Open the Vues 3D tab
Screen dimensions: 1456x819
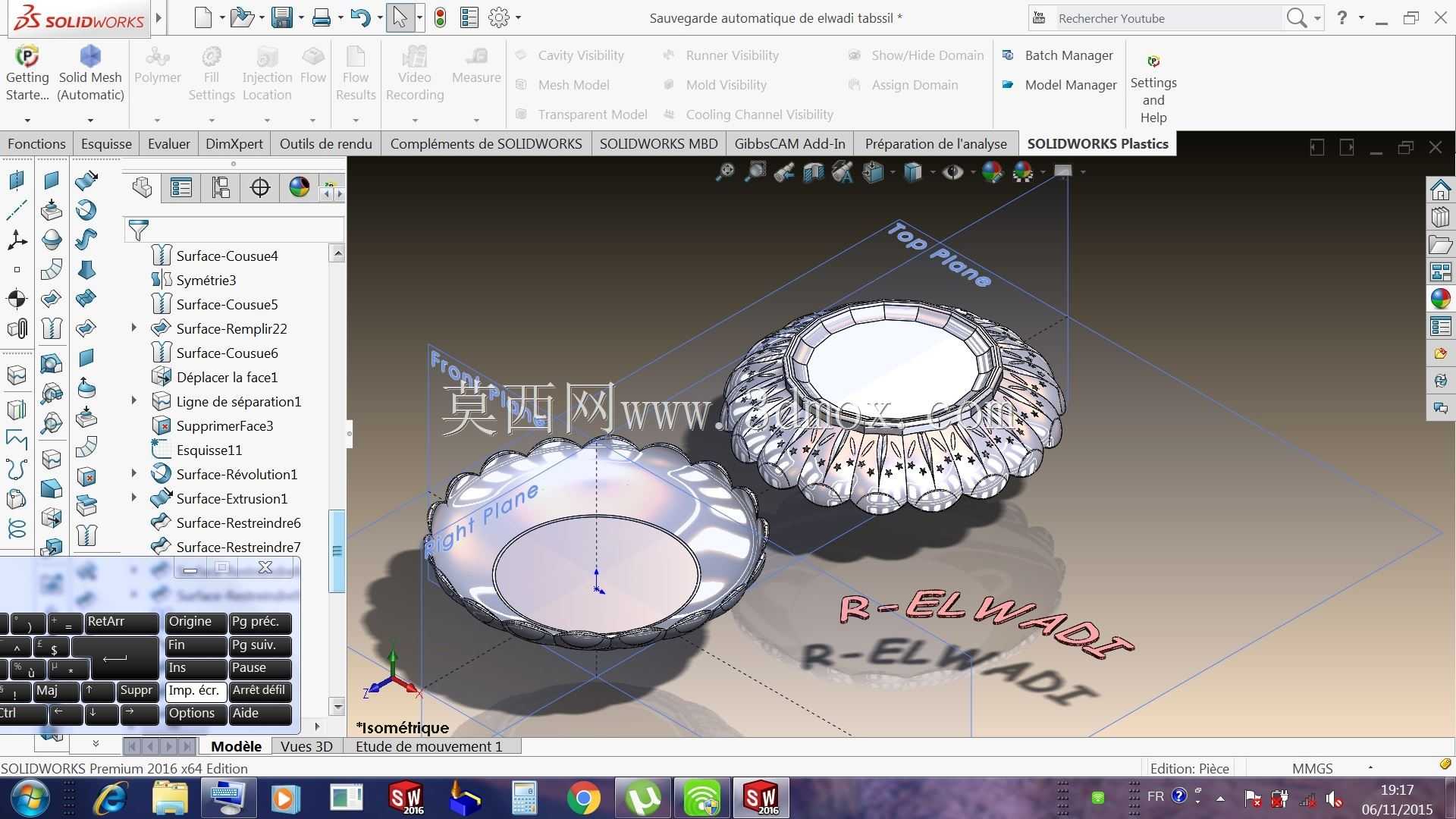tap(306, 746)
